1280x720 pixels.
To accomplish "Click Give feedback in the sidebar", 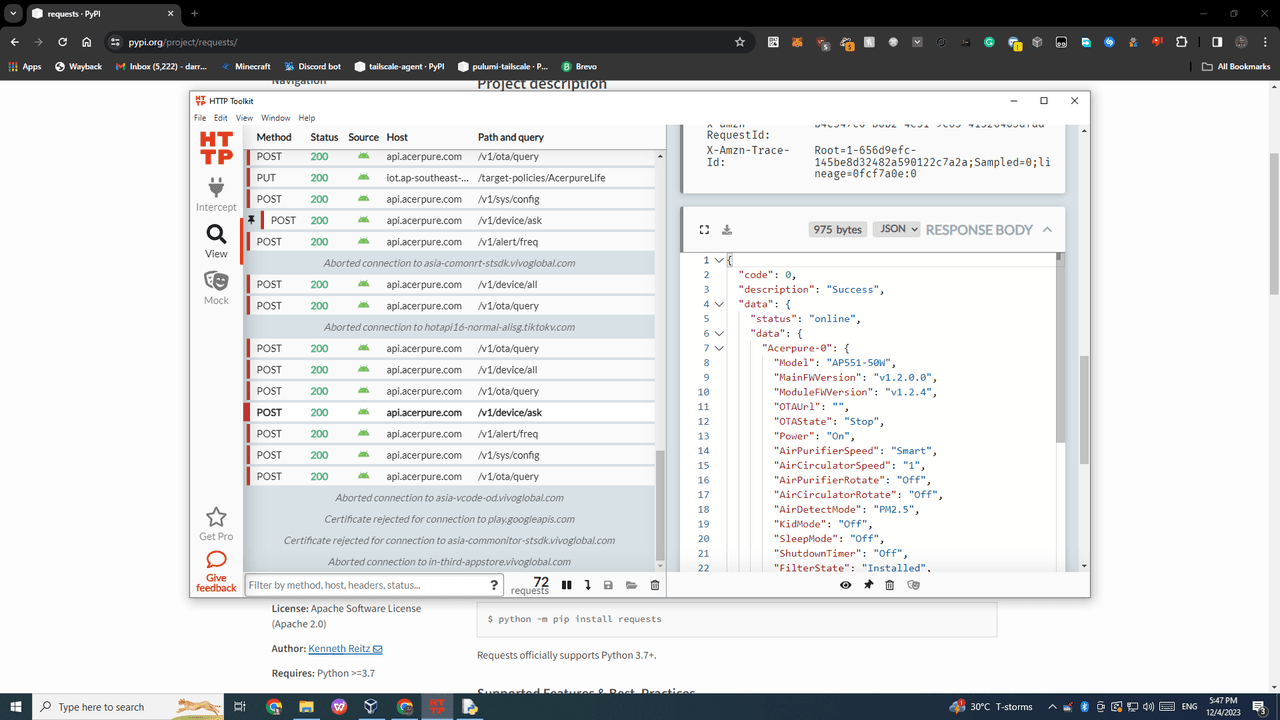I will [216, 572].
